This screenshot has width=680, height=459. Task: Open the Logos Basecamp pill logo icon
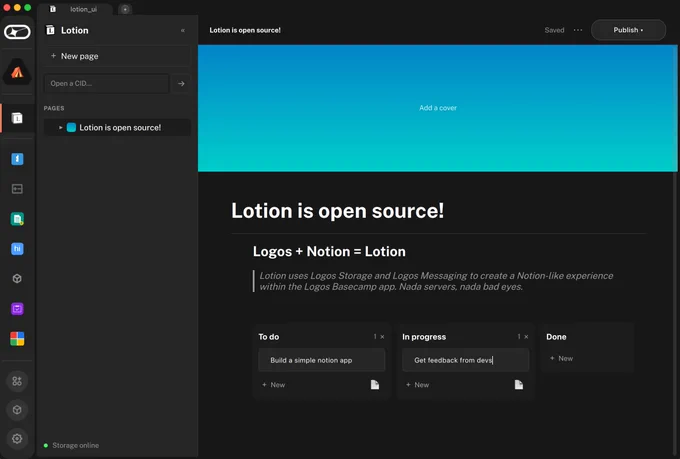coord(17,32)
